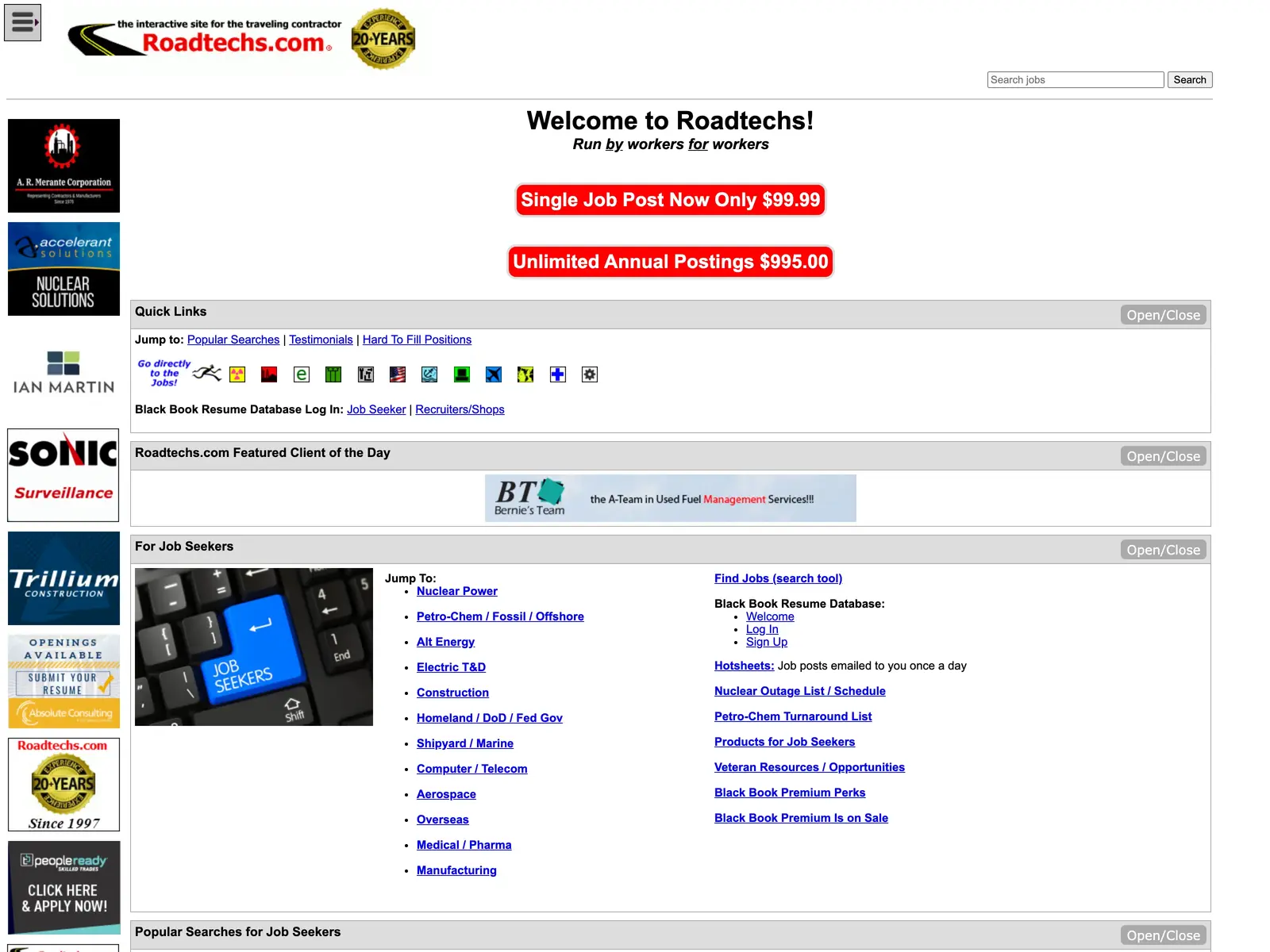
Task: Click the yellow radiation nuclear jobs icon
Action: [x=237, y=374]
